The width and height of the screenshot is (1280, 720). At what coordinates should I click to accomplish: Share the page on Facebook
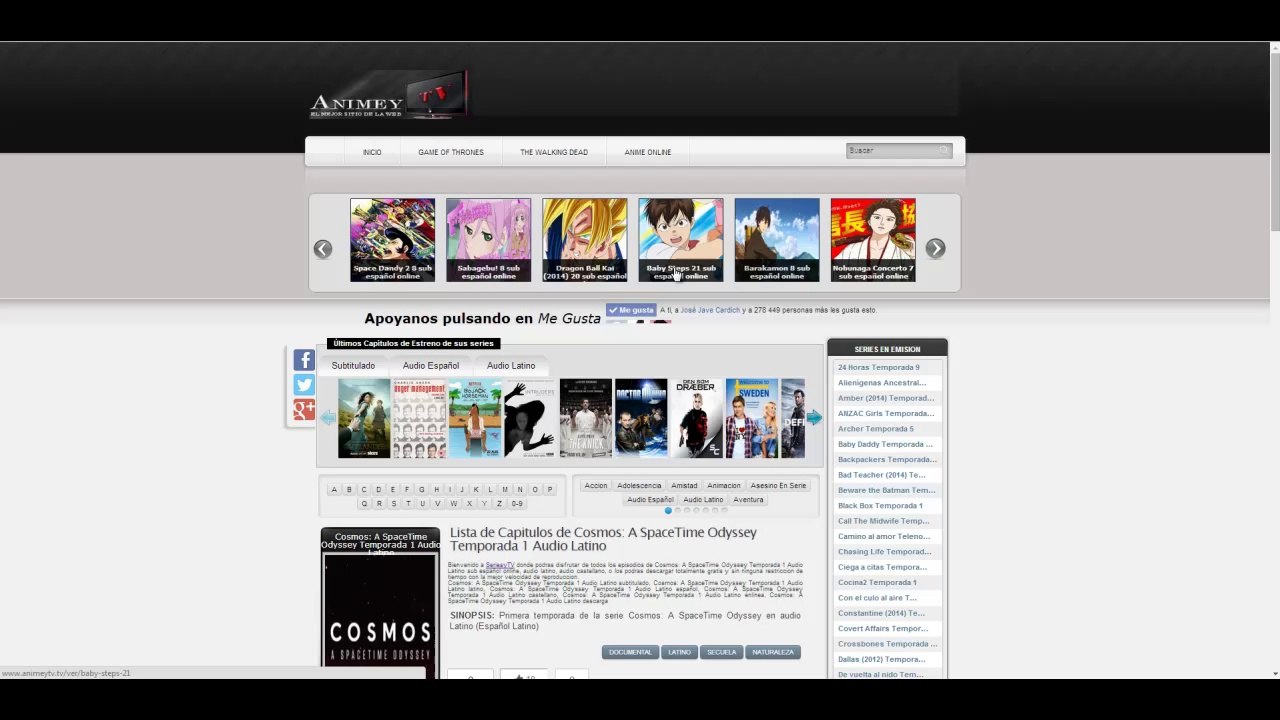[x=304, y=360]
